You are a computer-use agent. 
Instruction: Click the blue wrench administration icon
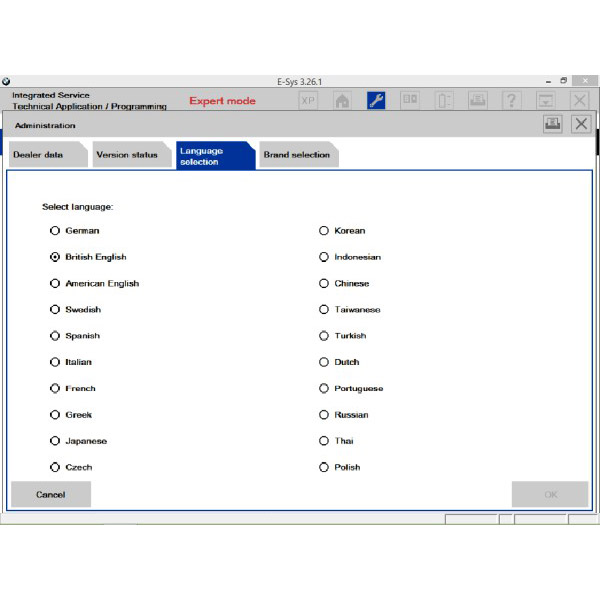[376, 100]
